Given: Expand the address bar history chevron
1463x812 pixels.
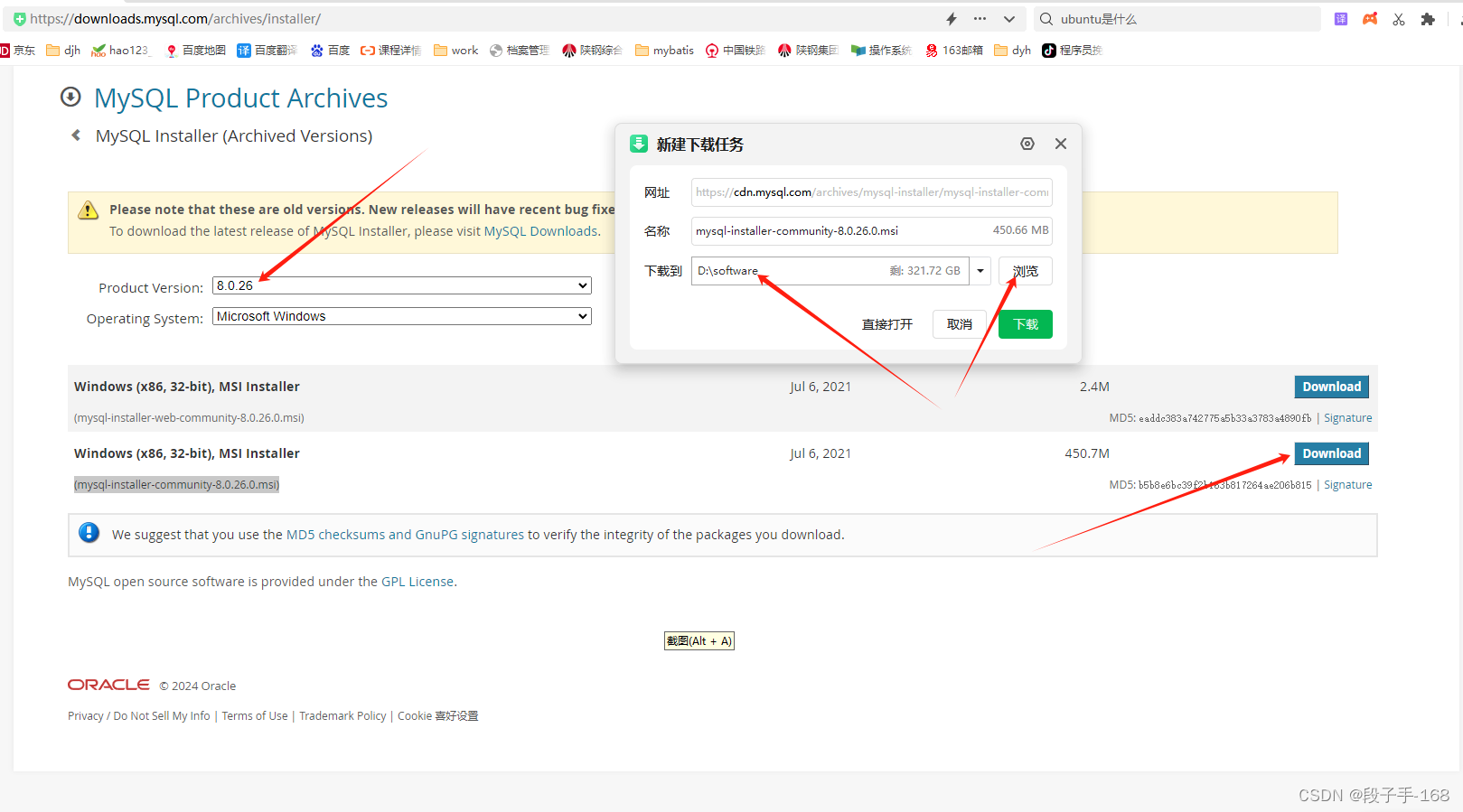Looking at the screenshot, I should [1009, 19].
